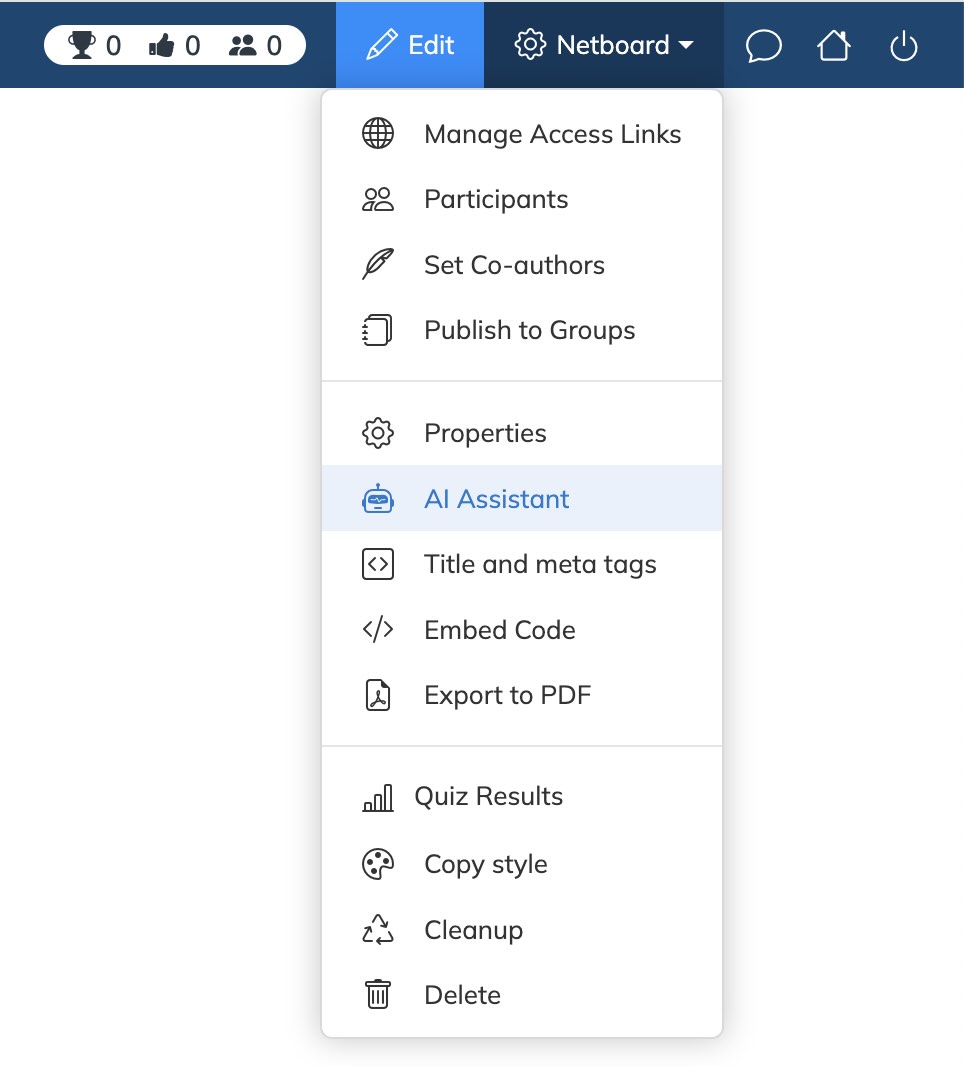
Task: Click the palette icon beside Copy style
Action: click(378, 864)
